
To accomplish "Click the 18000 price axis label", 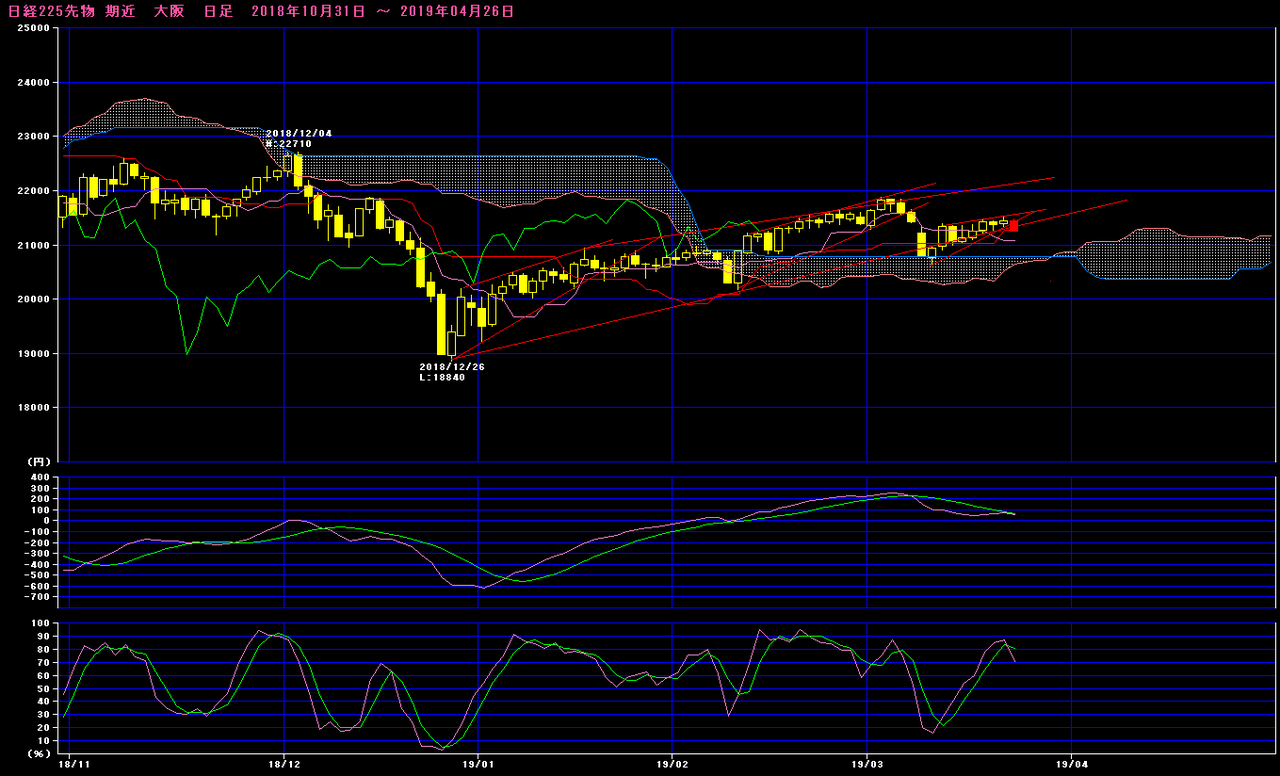I will click(x=34, y=408).
